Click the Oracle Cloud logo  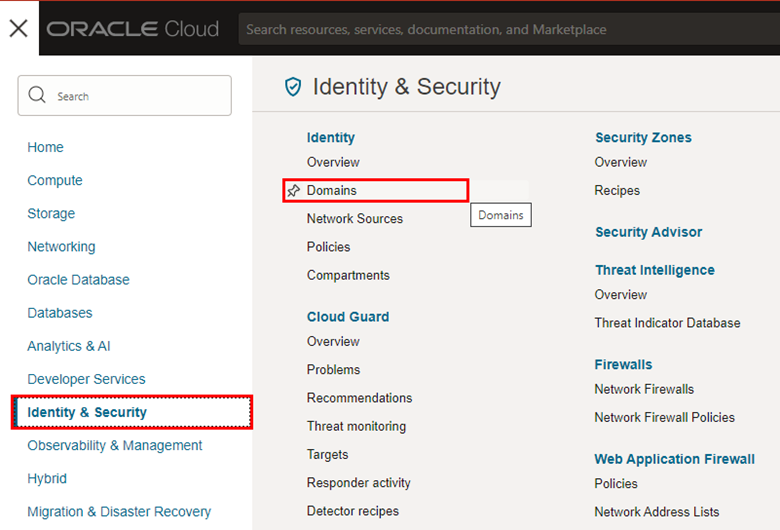[133, 29]
